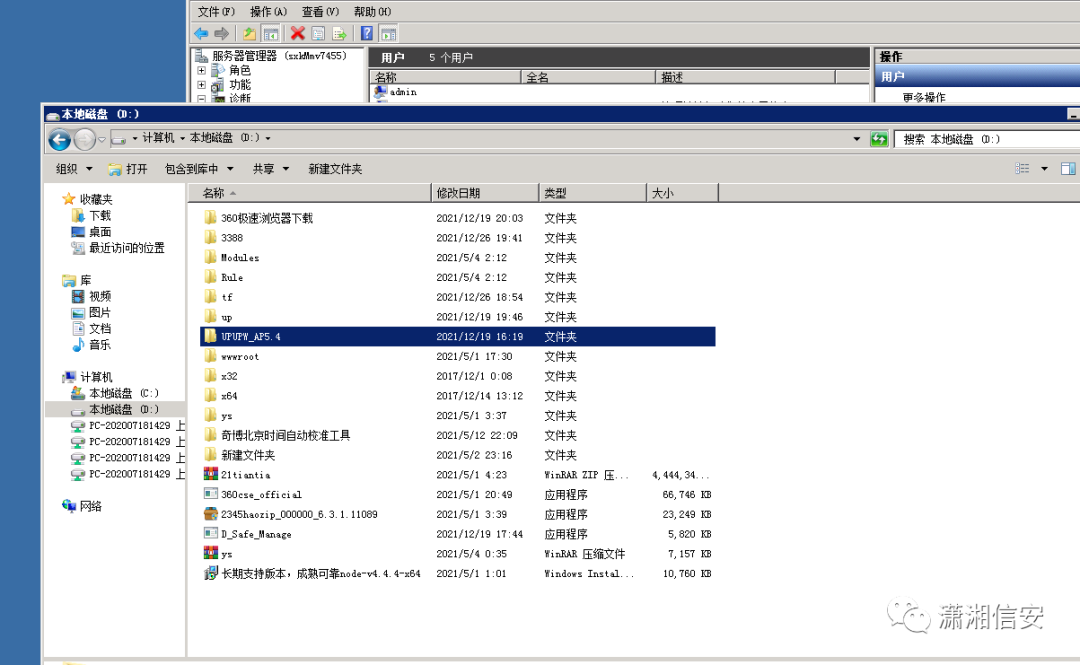Viewport: 1080px width, 665px height.
Task: Click the Explorer back arrow button
Action: pos(60,140)
